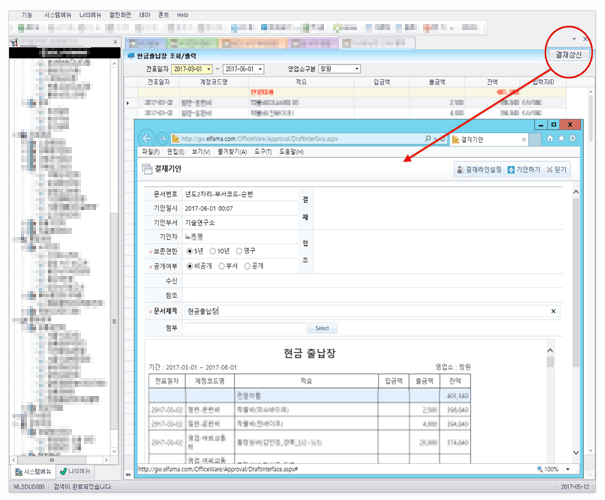
Task: Open the 시스템메뉴 menu
Action: (57, 15)
